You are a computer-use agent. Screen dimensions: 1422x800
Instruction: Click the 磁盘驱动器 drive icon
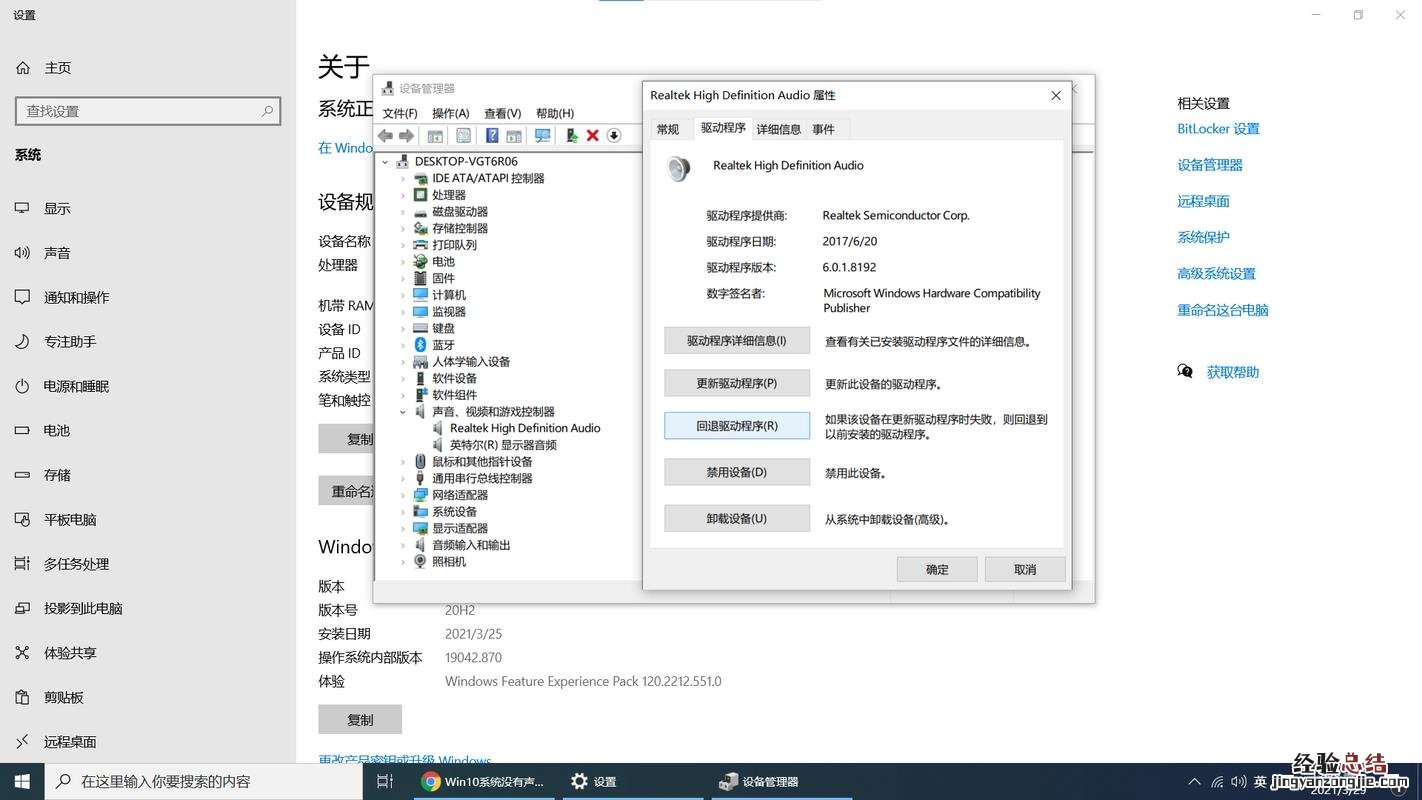coord(421,212)
